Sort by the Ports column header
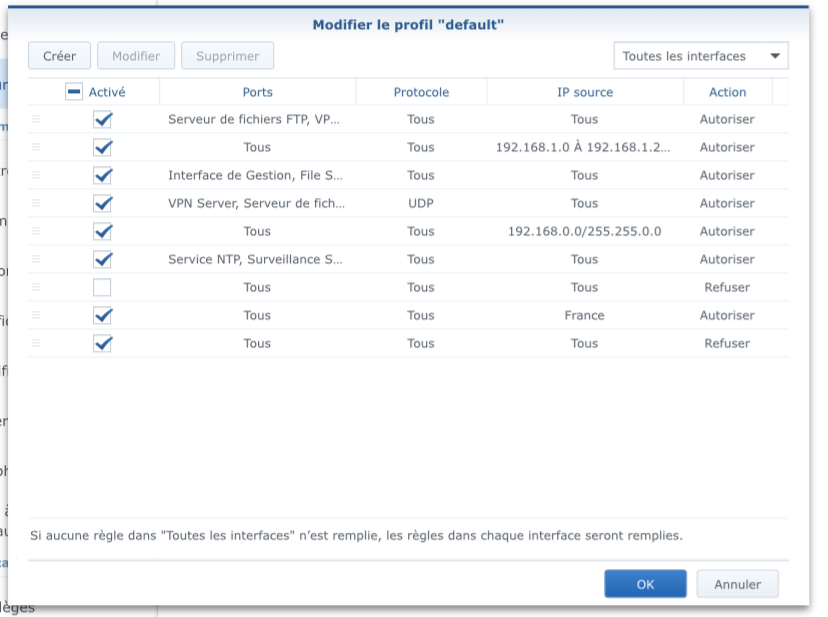 point(257,92)
